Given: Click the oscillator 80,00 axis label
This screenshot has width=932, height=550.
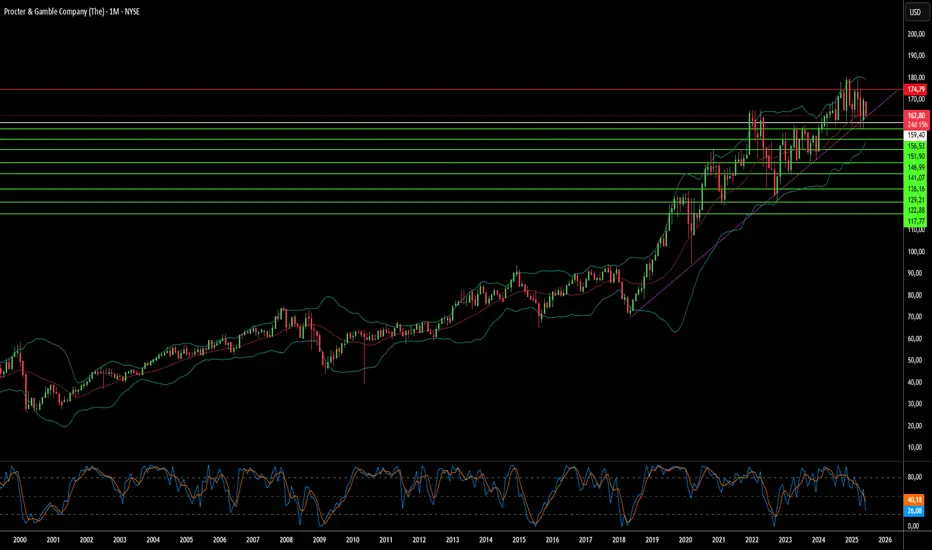Looking at the screenshot, I should 914,477.
